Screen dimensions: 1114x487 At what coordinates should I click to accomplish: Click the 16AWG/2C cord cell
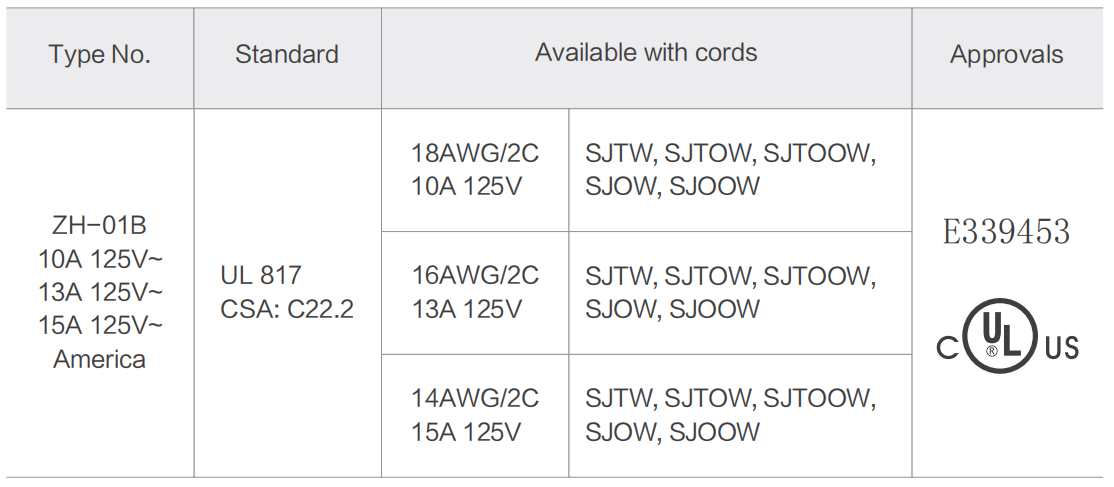click(x=475, y=293)
